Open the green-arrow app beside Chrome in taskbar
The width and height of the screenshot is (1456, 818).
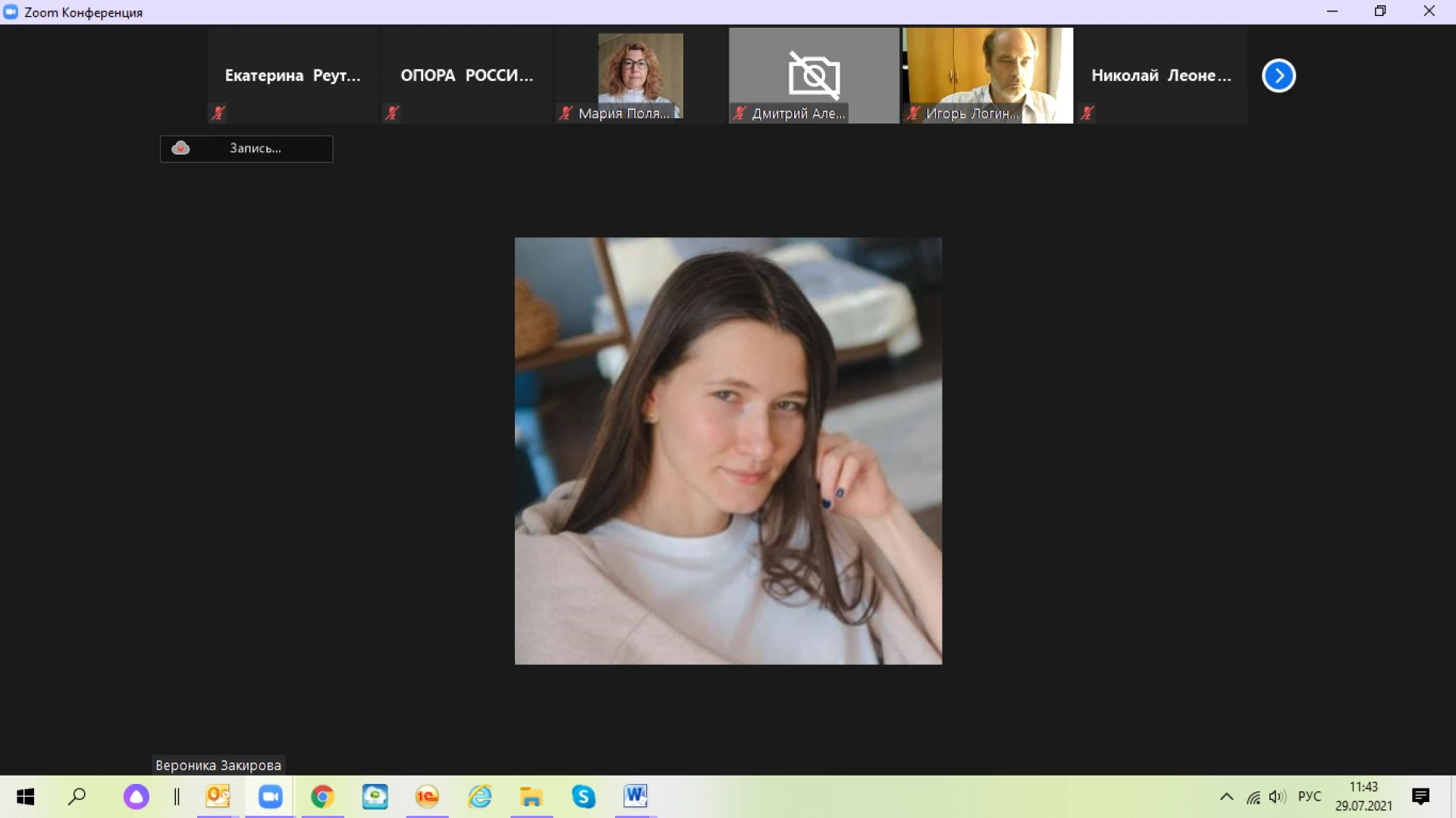pyautogui.click(x=375, y=797)
